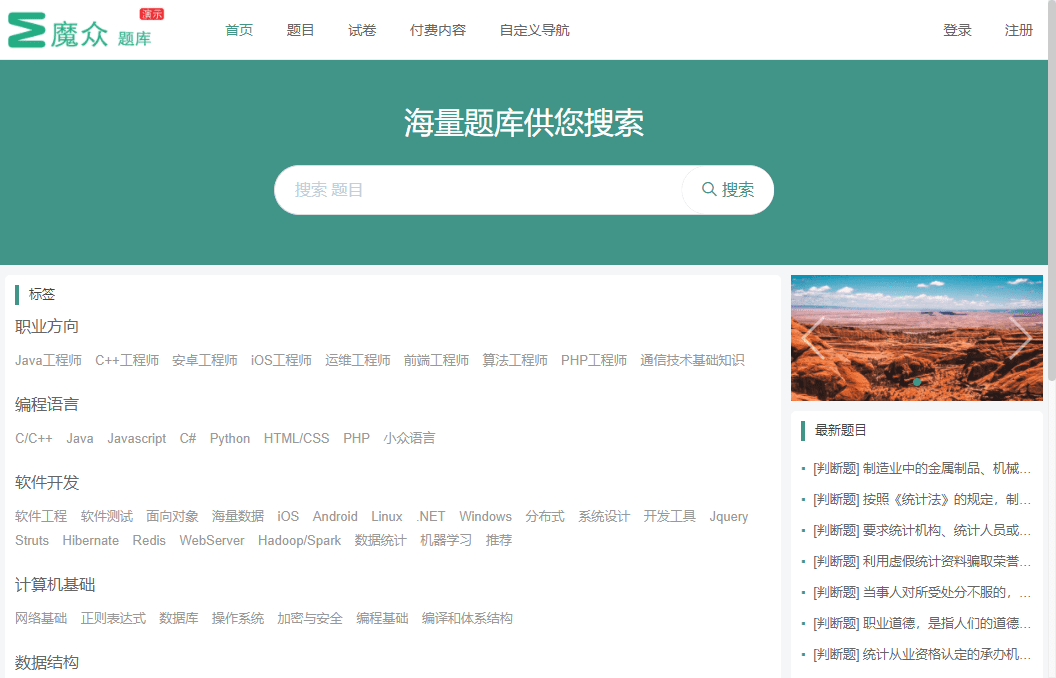The image size is (1056, 678).
Task: Open the 首页 navigation tab
Action: [x=239, y=30]
